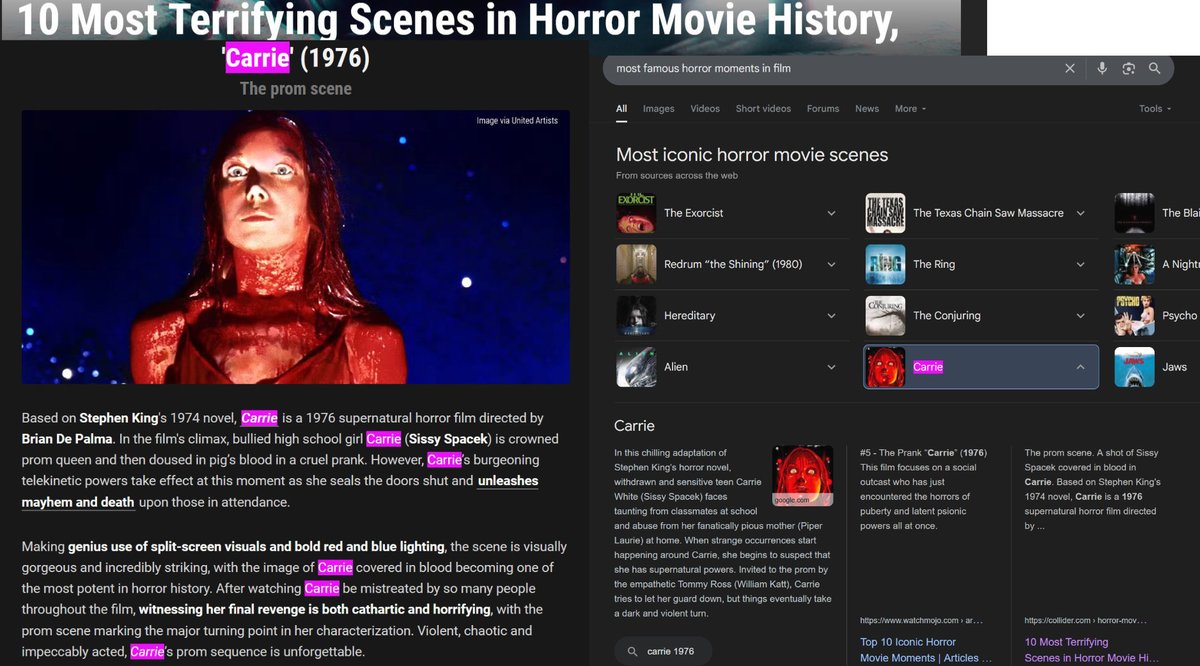Image resolution: width=1200 pixels, height=666 pixels.
Task: Click the Carrie description image from google.com
Action: [802, 475]
